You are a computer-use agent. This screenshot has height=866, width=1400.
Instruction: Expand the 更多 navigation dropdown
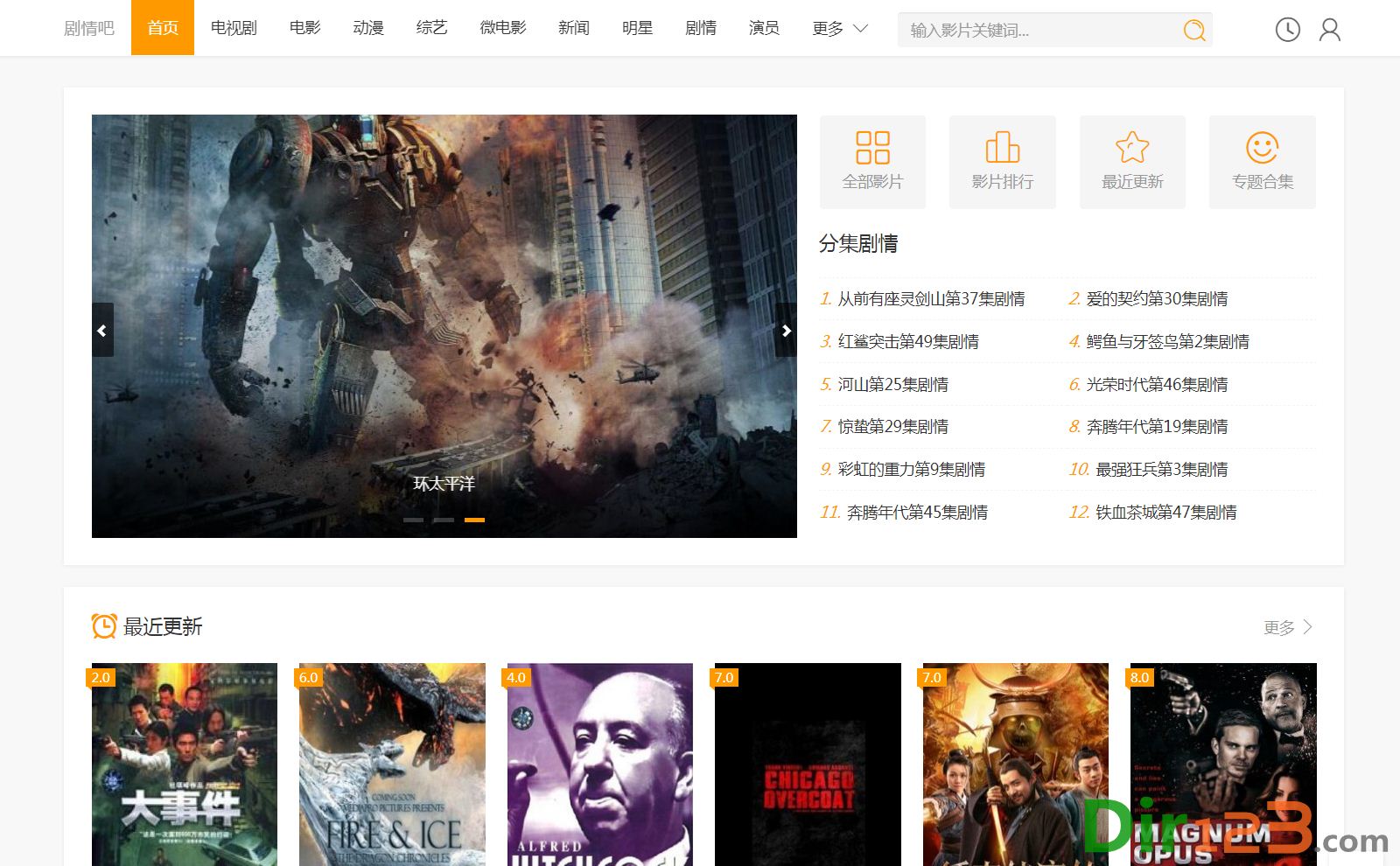839,28
